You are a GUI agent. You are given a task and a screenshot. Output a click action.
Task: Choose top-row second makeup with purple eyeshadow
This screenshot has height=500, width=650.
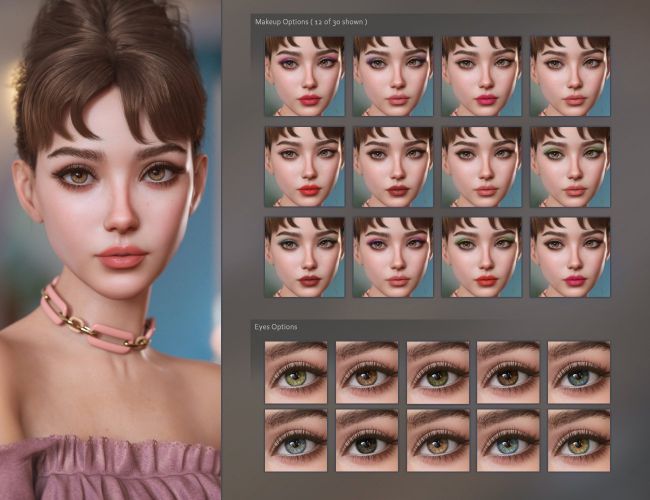click(392, 77)
